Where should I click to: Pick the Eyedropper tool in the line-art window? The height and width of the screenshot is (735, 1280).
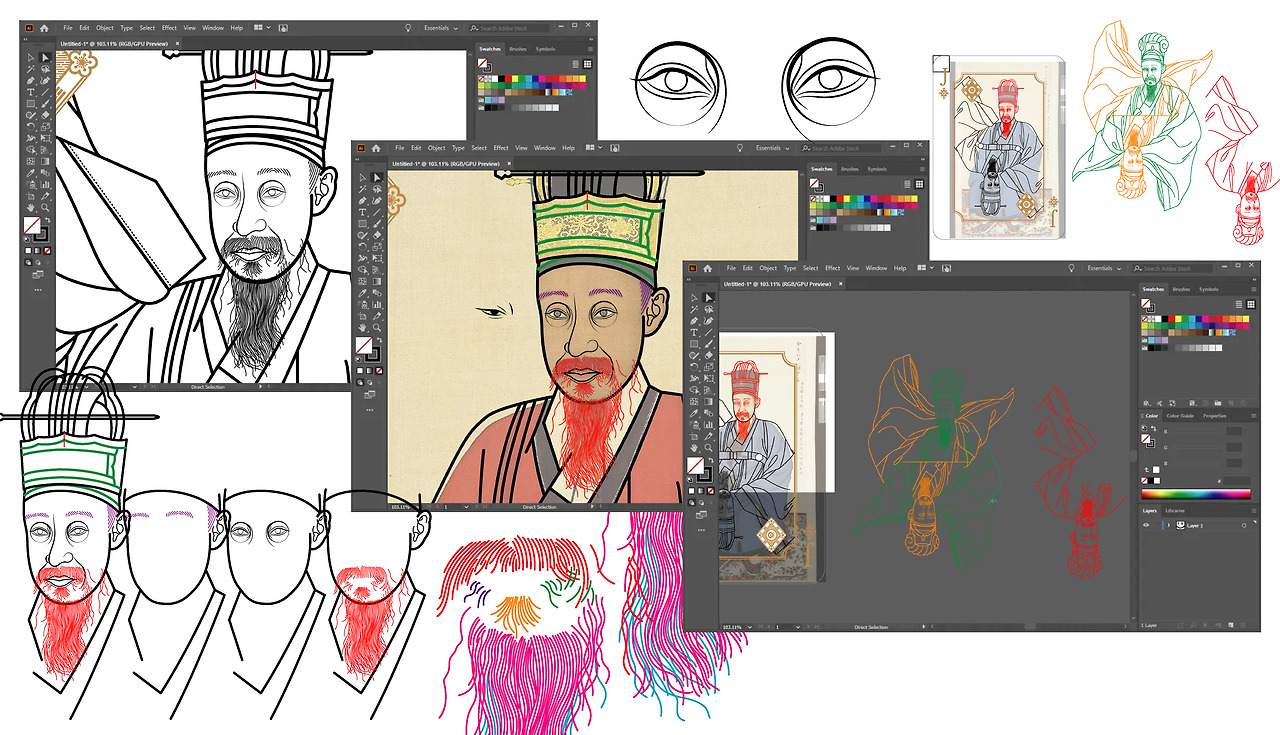[31, 173]
